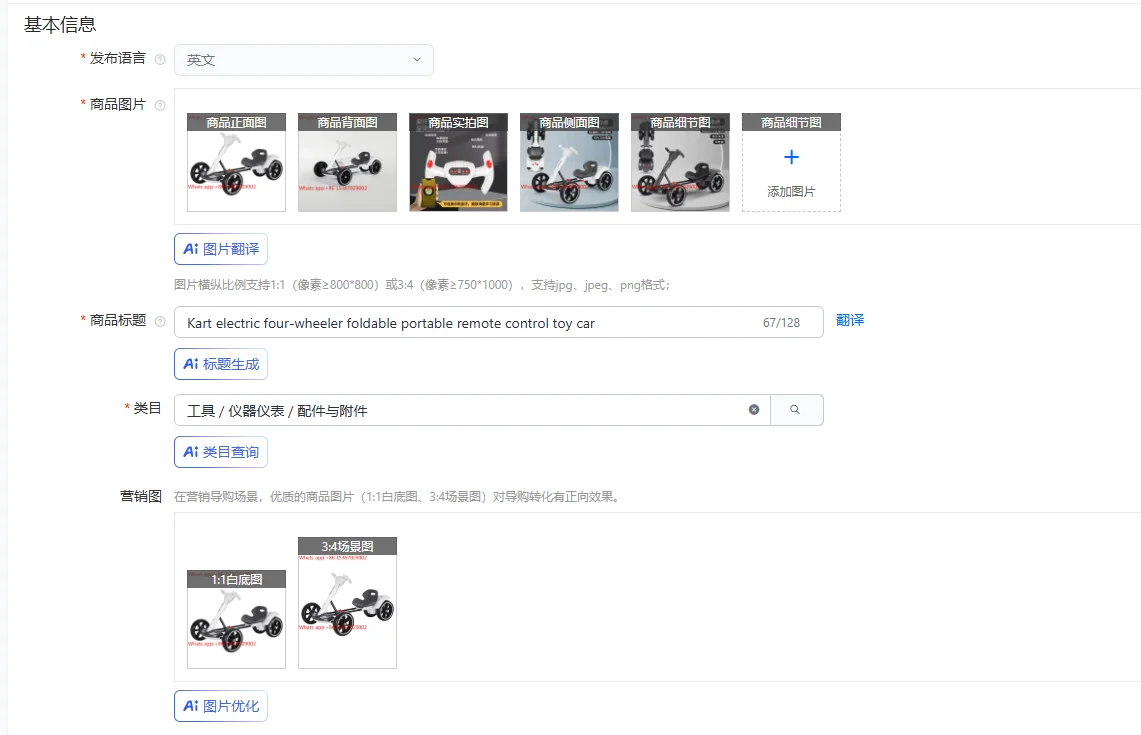This screenshot has height=735, width=1141.
Task: Select the 商品侧面图 thumbnail
Action: (569, 162)
